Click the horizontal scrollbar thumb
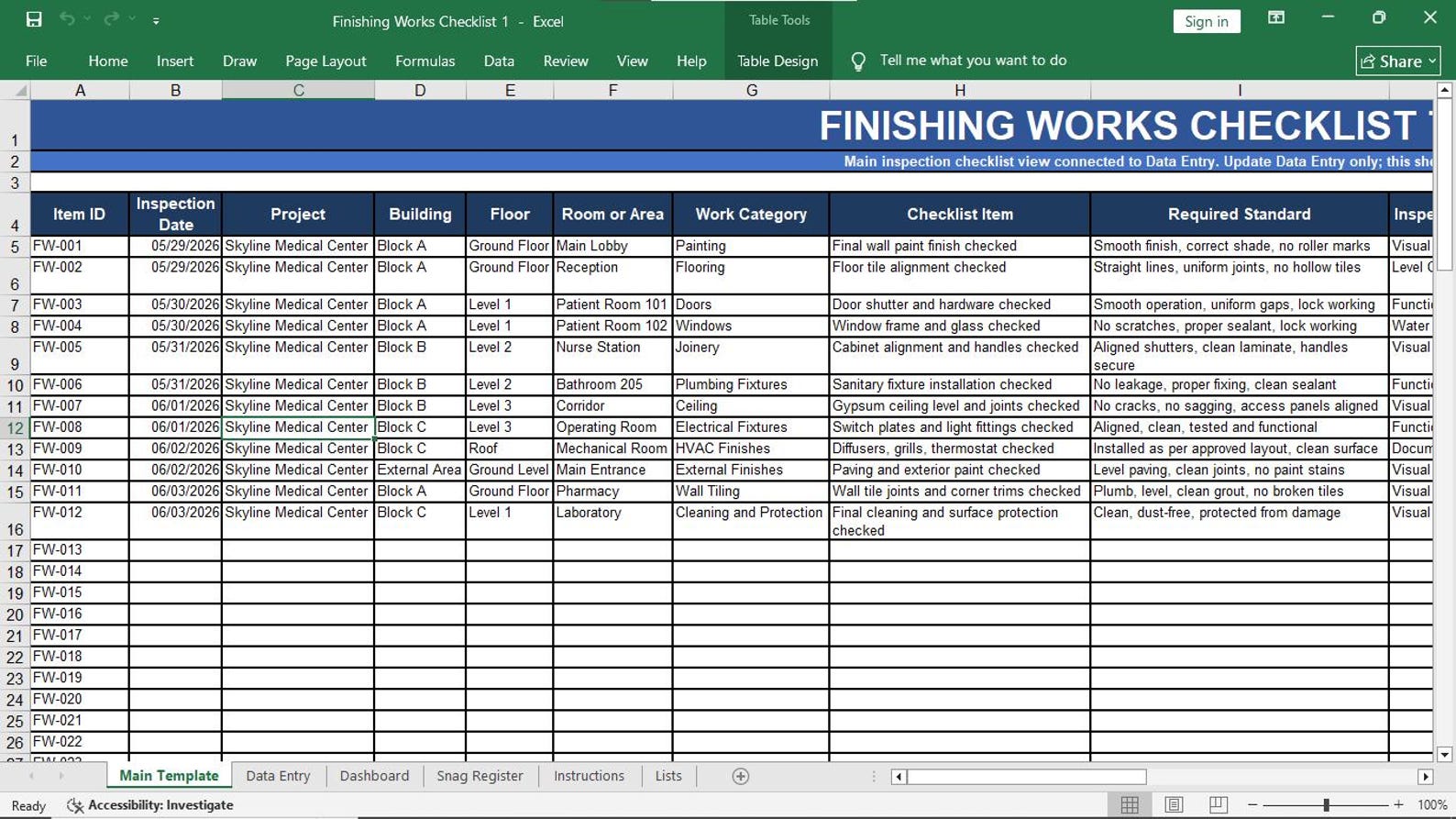 pos(1027,777)
